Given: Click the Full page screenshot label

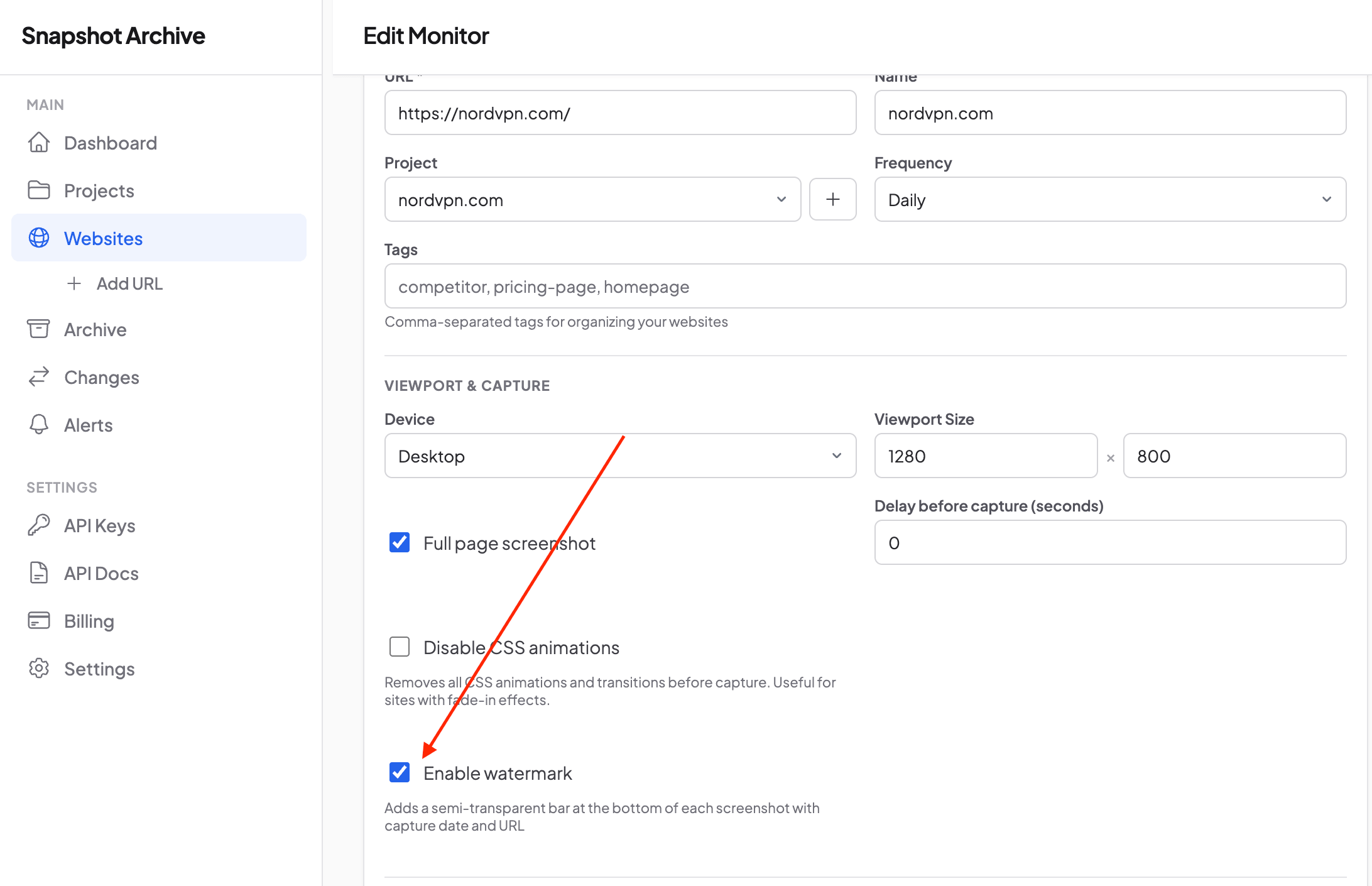Looking at the screenshot, I should [x=509, y=544].
